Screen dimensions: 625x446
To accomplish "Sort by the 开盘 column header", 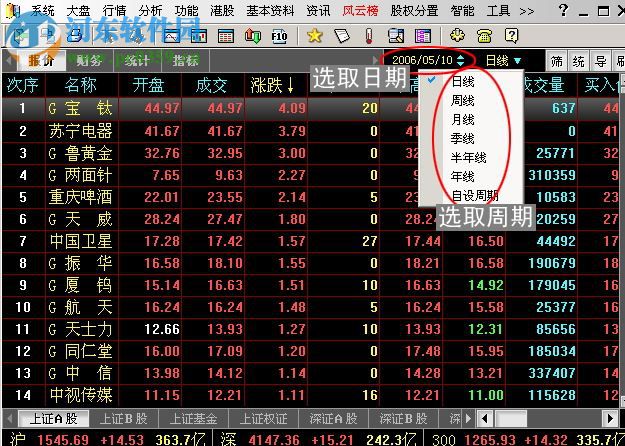I will (x=150, y=85).
